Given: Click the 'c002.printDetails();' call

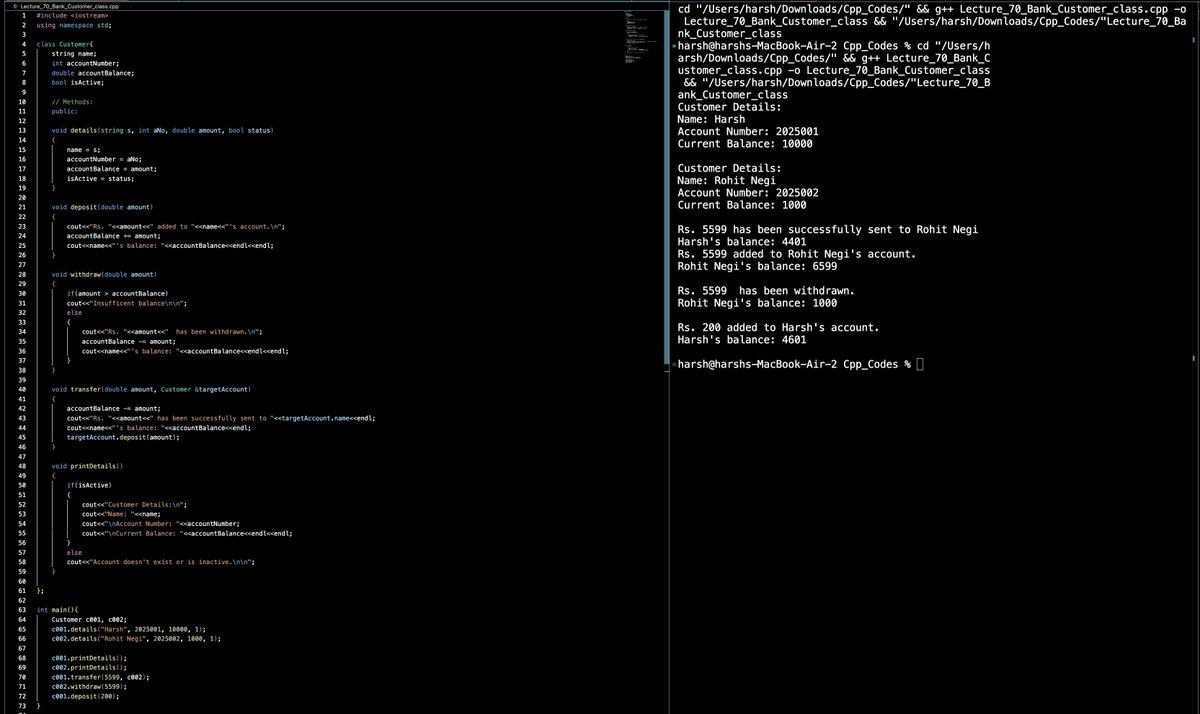Looking at the screenshot, I should coord(90,667).
